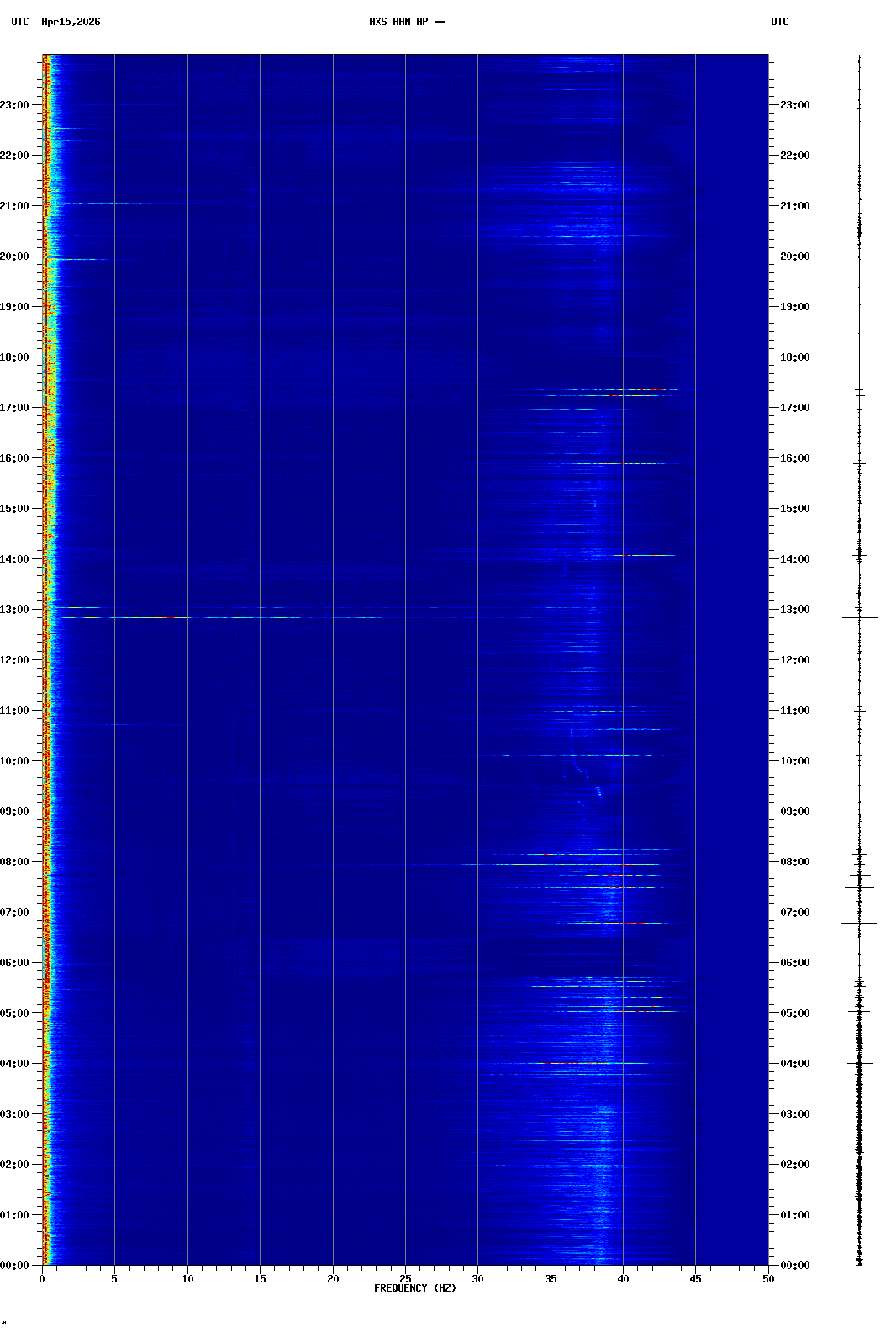
Task: Click the 40 tick on frequency axis
Action: (x=623, y=1279)
